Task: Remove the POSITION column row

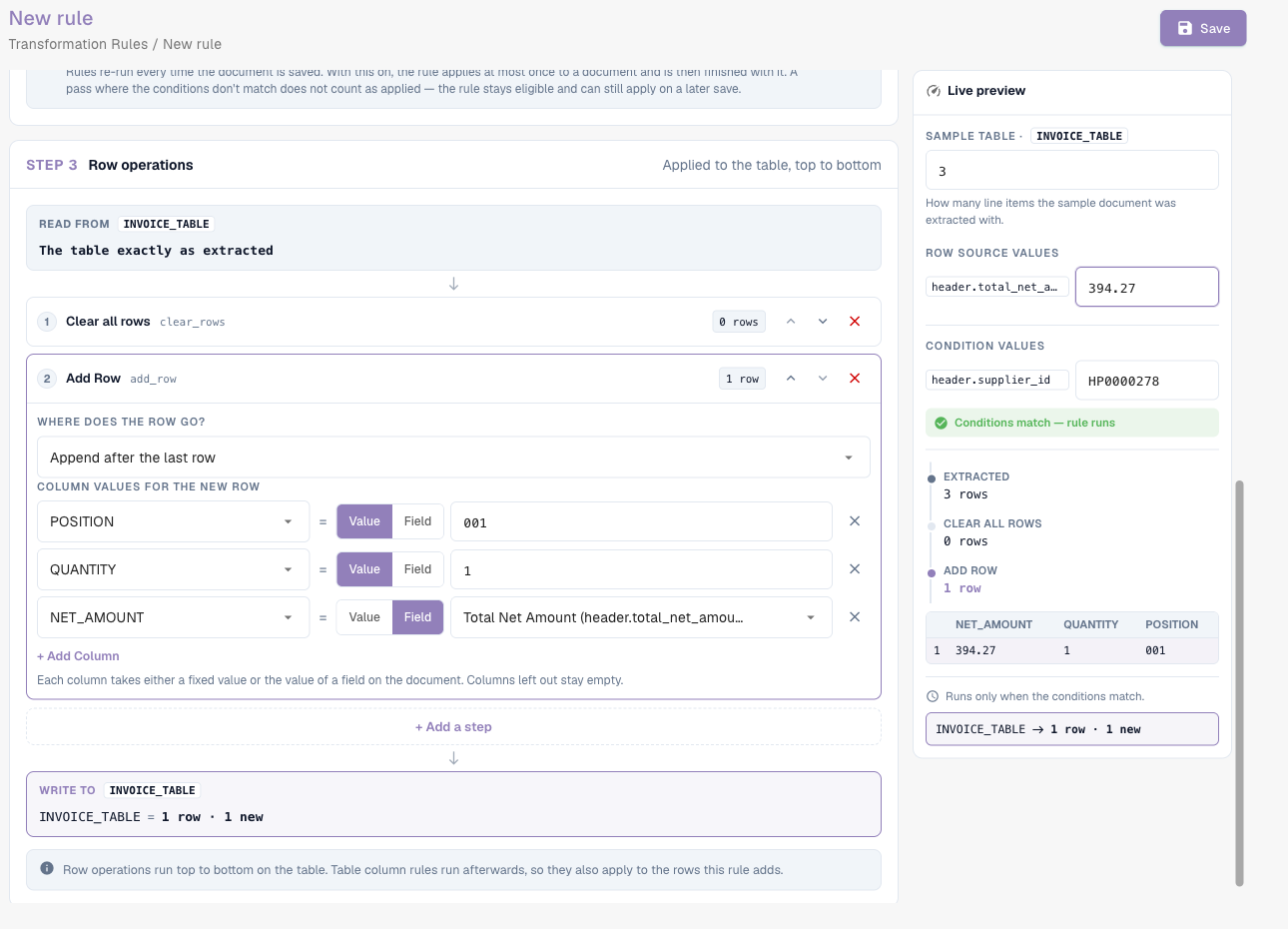Action: (x=855, y=521)
